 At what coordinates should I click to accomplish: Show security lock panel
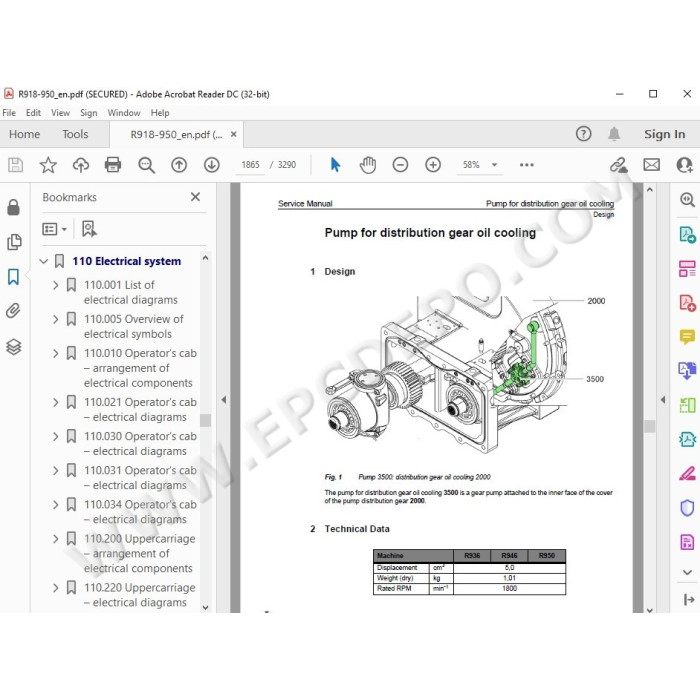(13, 207)
